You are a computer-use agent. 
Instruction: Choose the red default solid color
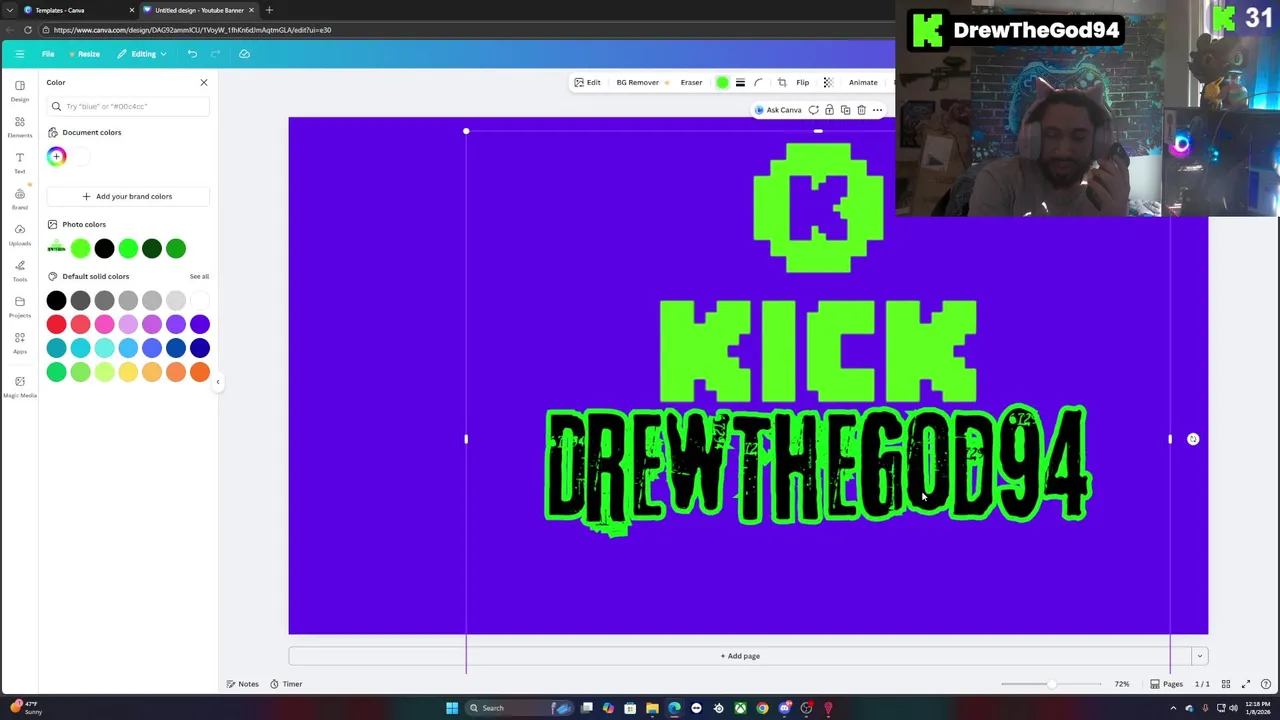[56, 324]
